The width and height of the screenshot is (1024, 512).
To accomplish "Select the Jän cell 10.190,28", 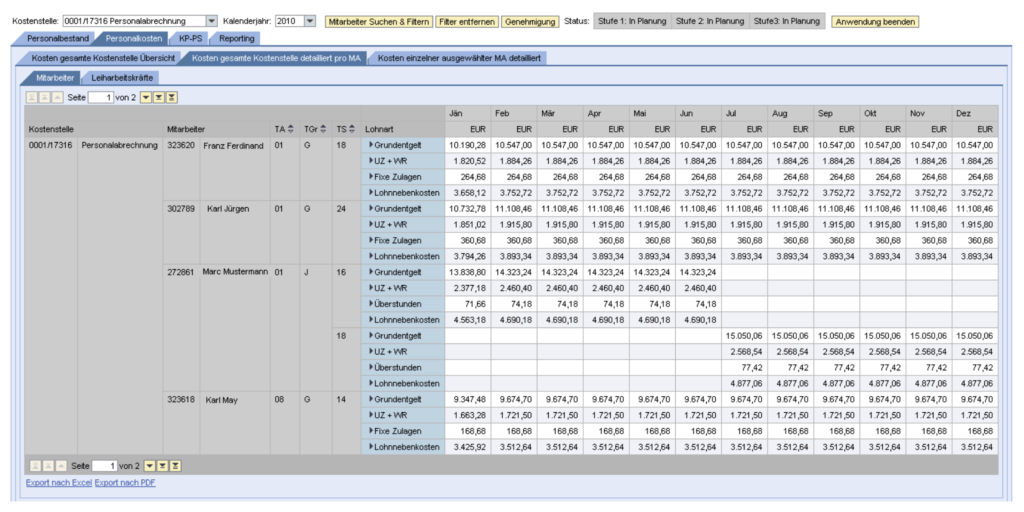I will pyautogui.click(x=468, y=145).
